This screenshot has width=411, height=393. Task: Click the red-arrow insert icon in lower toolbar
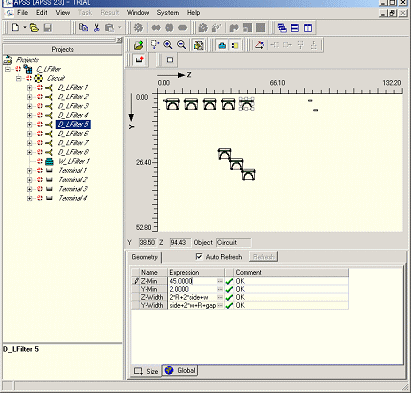tap(139, 60)
